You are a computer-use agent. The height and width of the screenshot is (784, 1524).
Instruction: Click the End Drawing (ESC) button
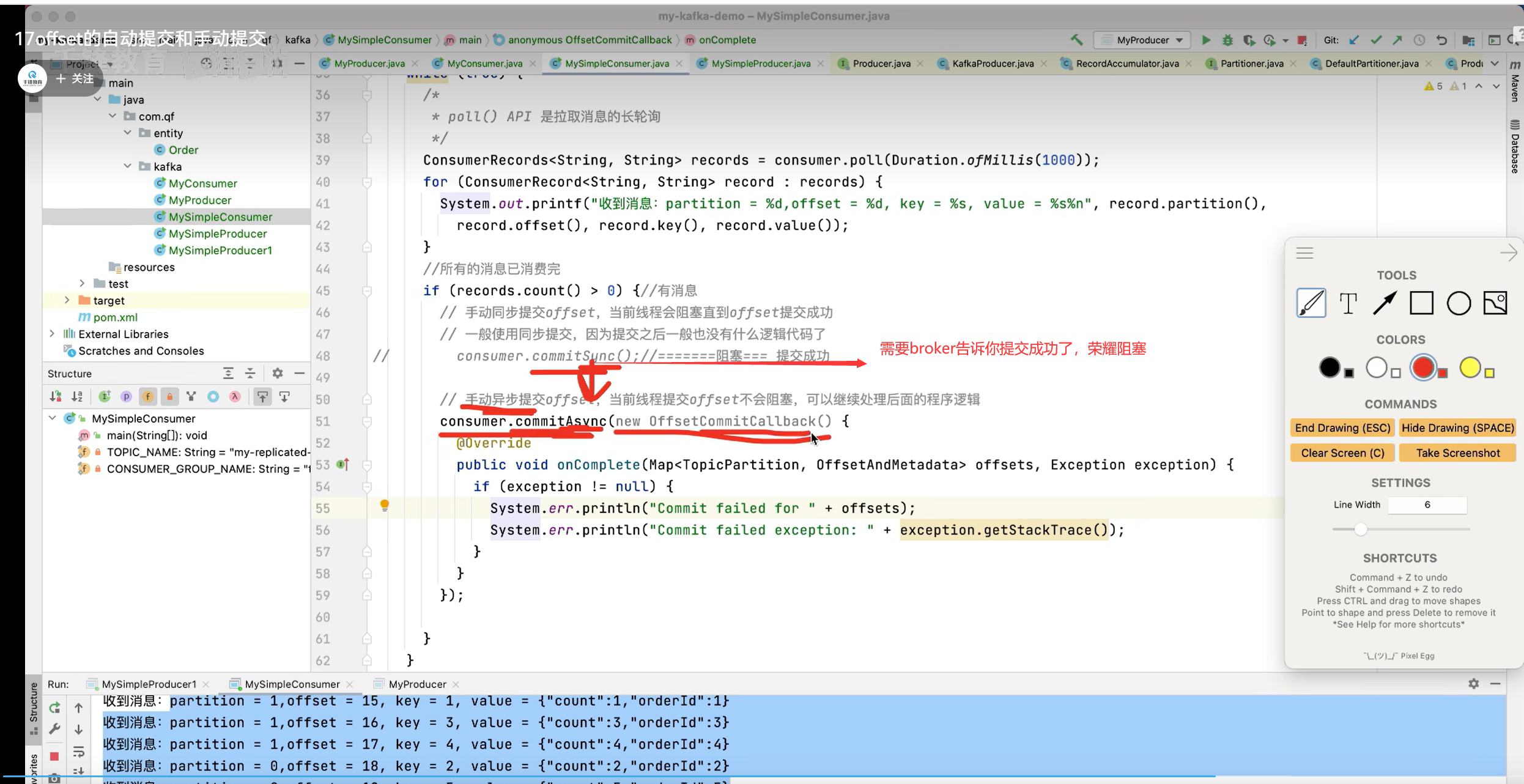tap(1342, 428)
